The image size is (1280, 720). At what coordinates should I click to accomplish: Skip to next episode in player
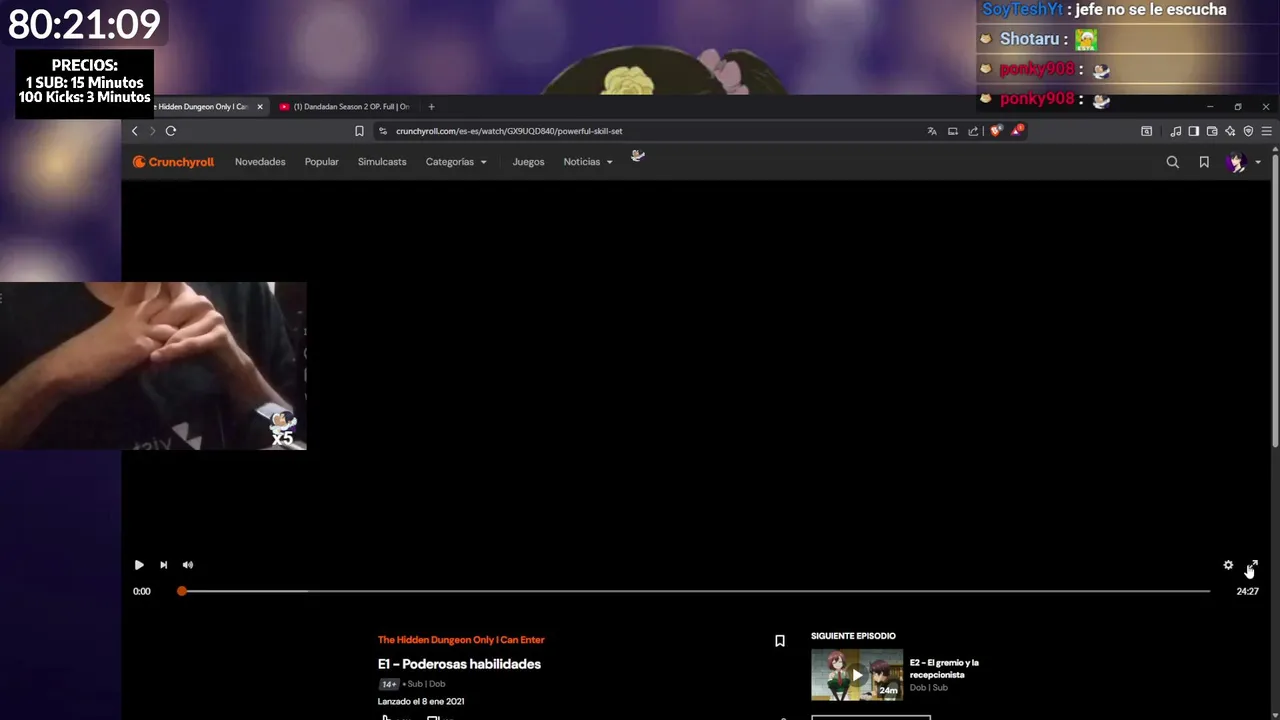tap(164, 565)
